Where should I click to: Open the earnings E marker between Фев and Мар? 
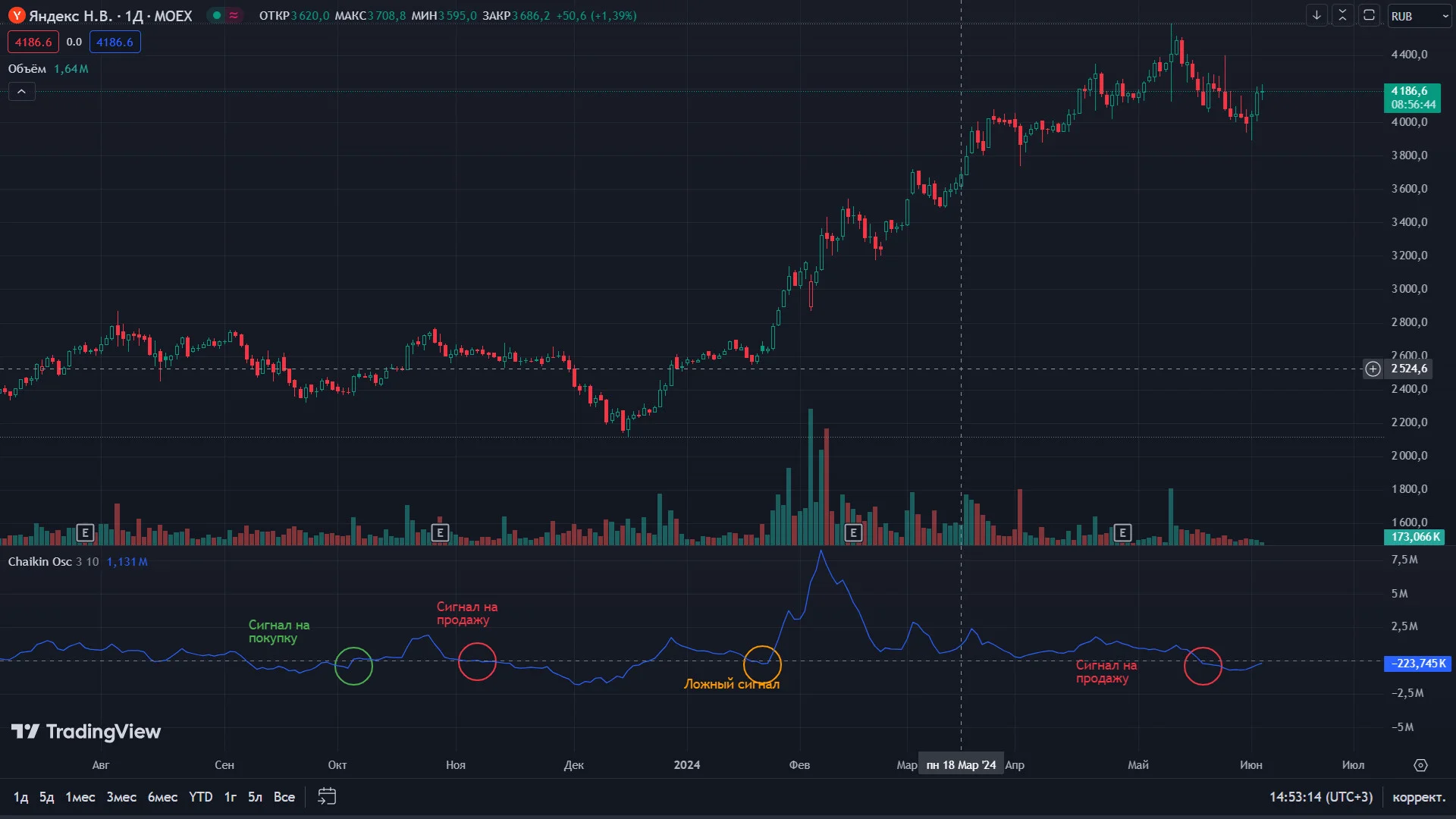coord(853,533)
